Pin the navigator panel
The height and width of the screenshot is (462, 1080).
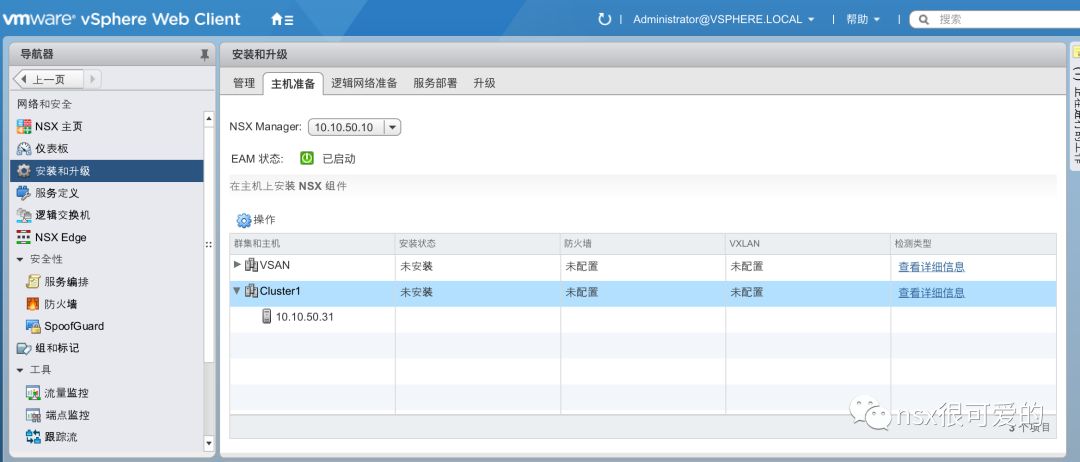click(x=204, y=54)
